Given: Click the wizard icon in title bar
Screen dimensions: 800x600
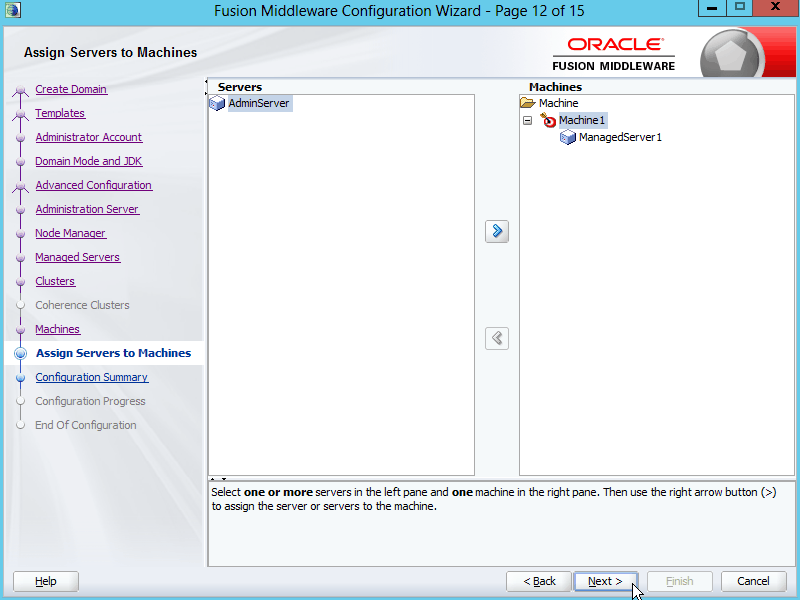Looking at the screenshot, I should (x=12, y=11).
